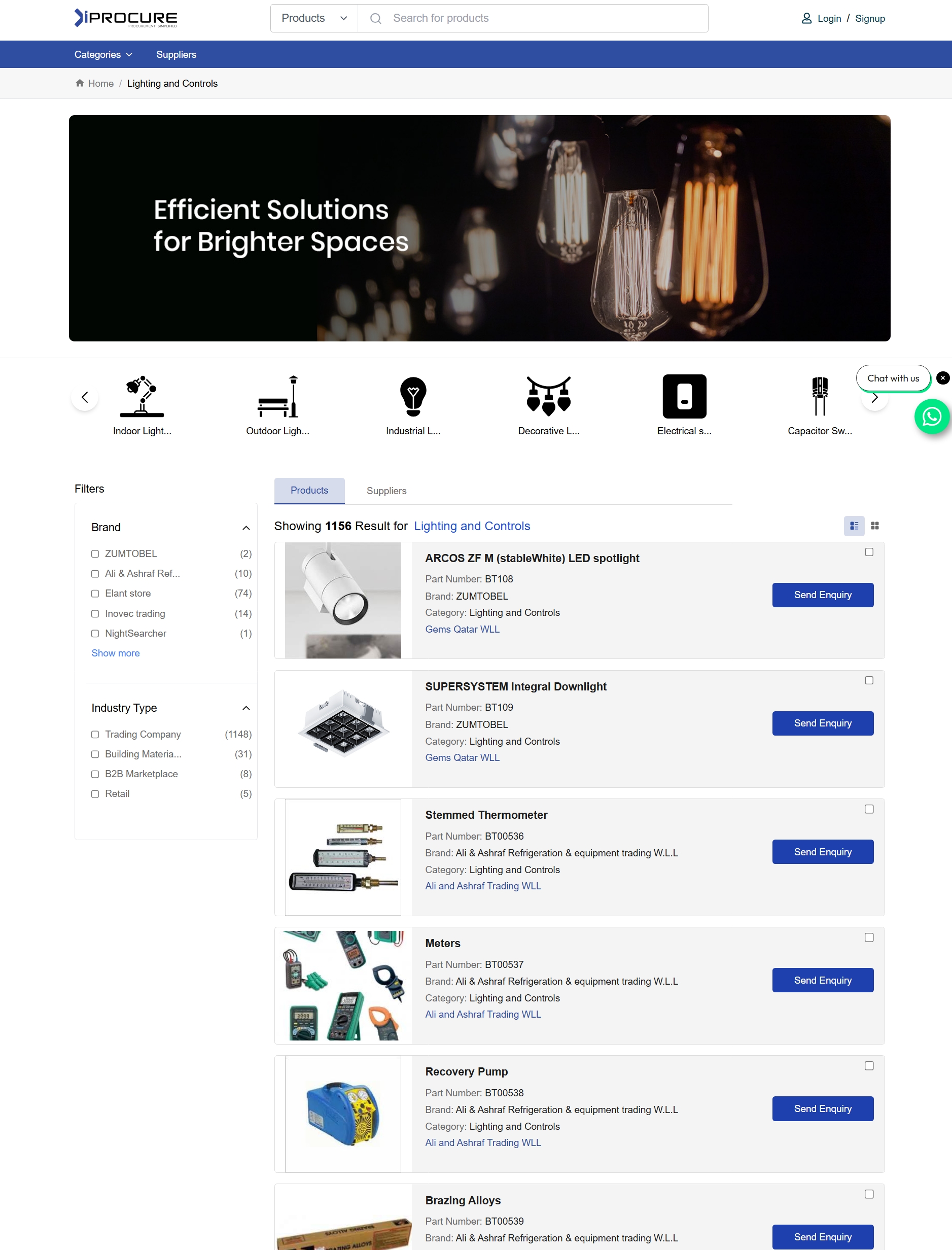Click the Login link
This screenshot has height=1250, width=952.
tap(829, 19)
